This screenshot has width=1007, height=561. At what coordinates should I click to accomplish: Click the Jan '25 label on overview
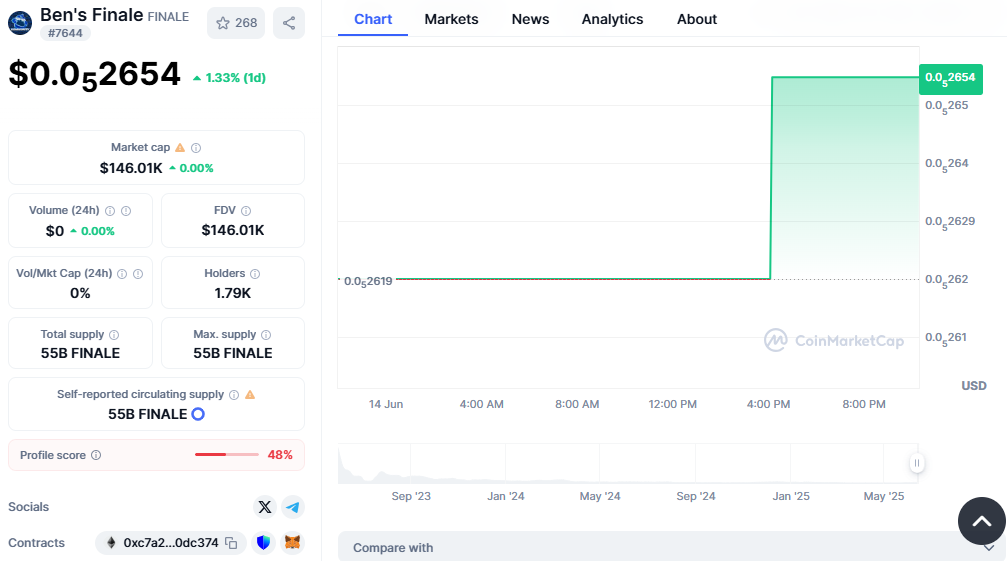pyautogui.click(x=791, y=496)
